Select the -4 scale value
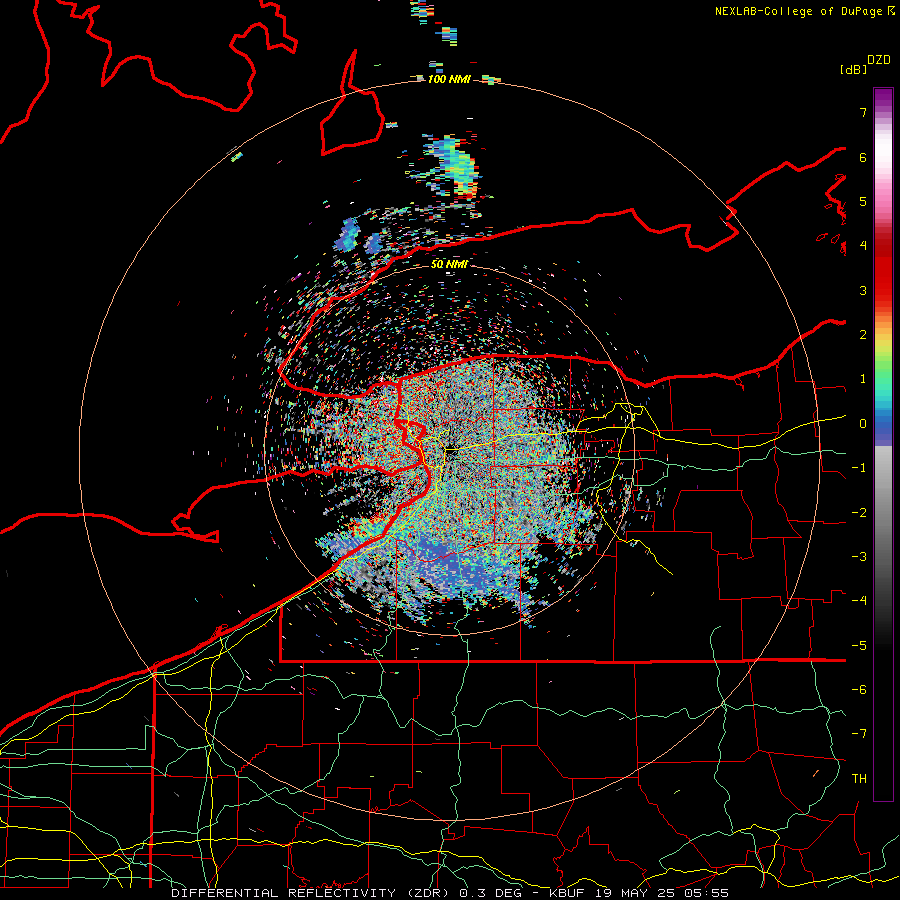This screenshot has height=900, width=900. click(859, 601)
